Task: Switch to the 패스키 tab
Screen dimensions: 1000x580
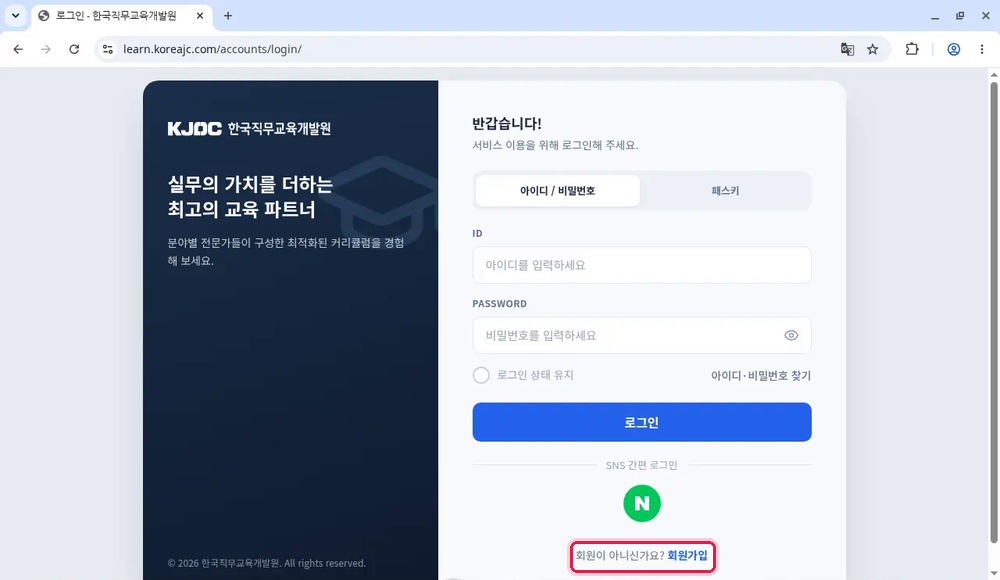Action: [x=725, y=191]
